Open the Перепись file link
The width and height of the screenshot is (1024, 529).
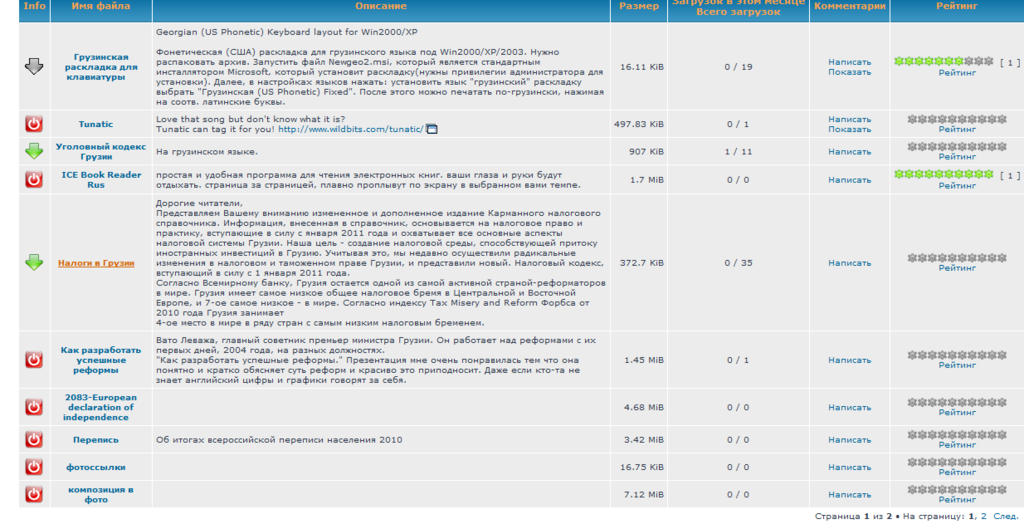(x=95, y=440)
